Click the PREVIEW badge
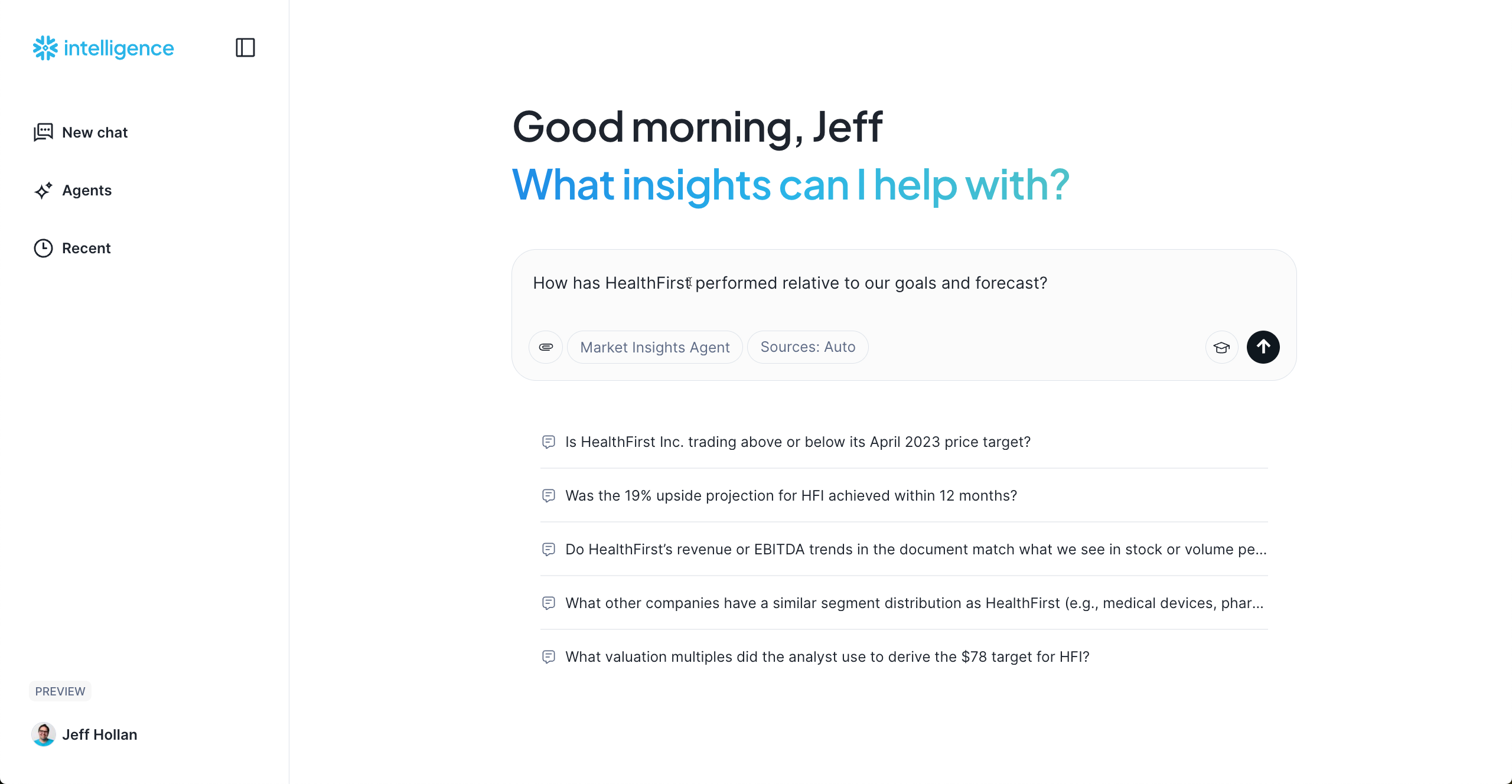 click(x=60, y=691)
